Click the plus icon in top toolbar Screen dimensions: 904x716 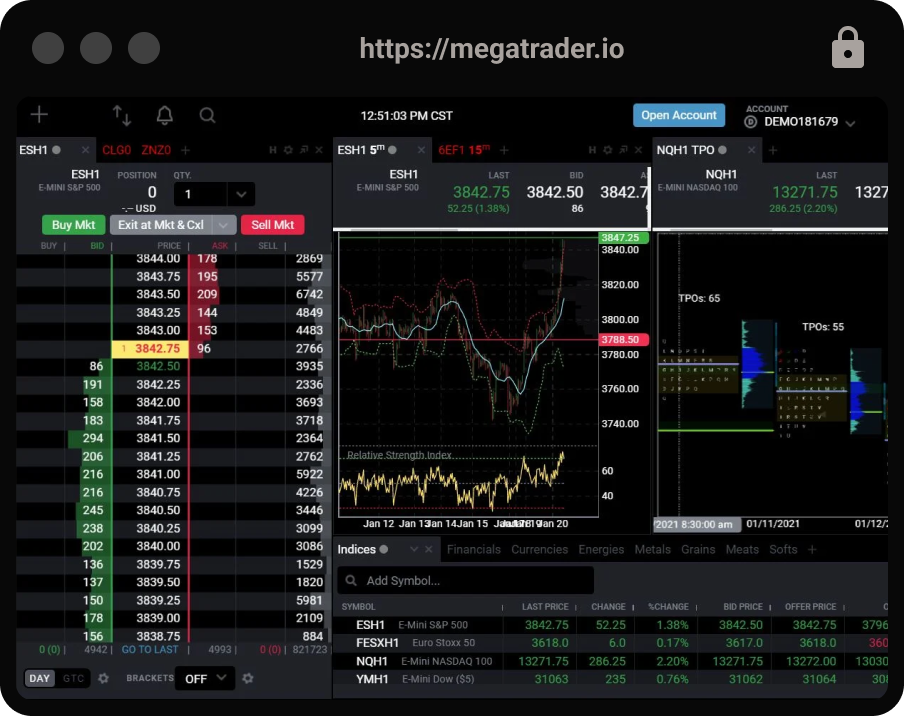click(39, 115)
